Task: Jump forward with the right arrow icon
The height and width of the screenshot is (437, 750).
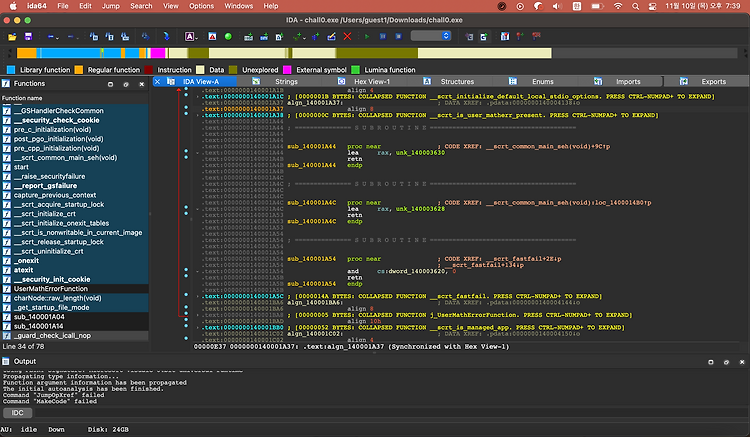Action: pyautogui.click(x=70, y=36)
